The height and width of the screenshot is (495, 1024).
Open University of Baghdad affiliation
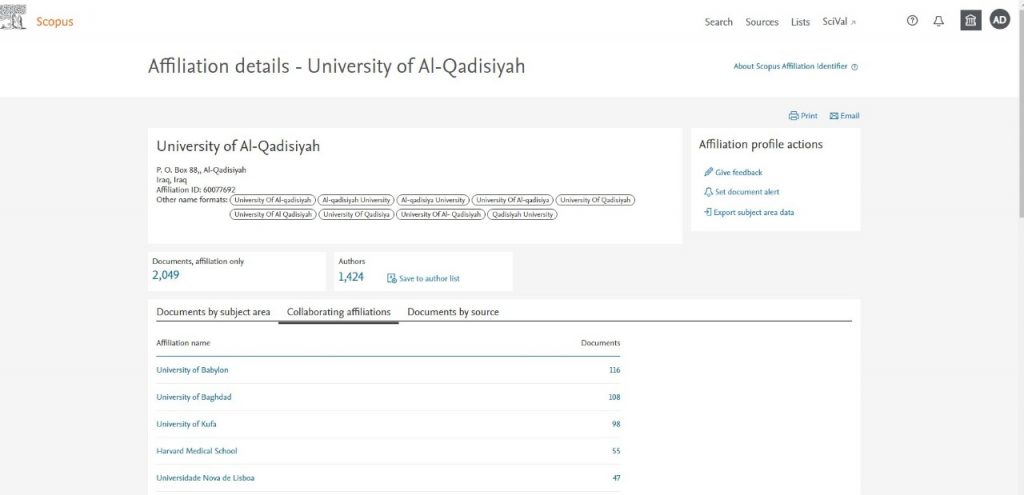[x=193, y=397]
